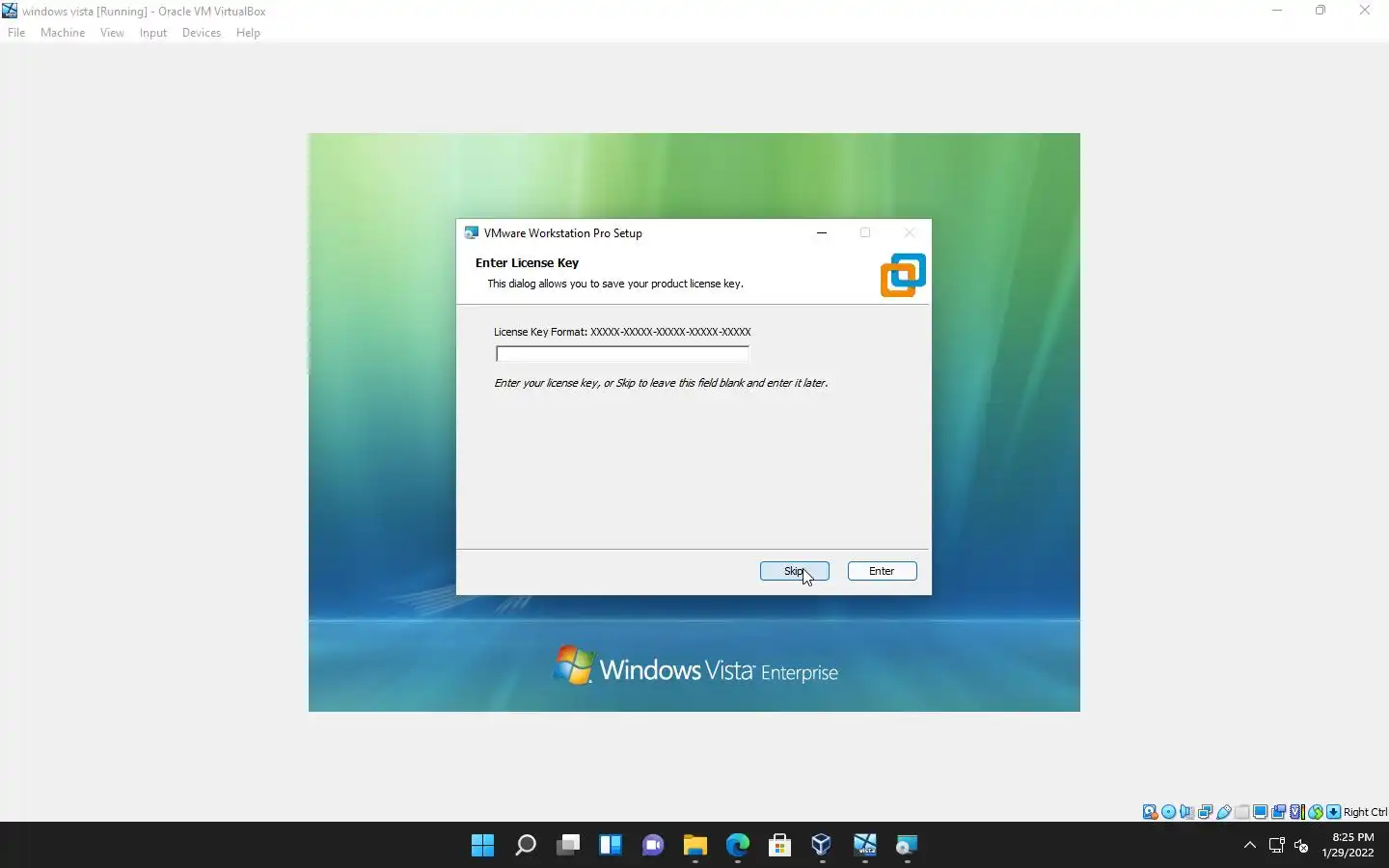This screenshot has width=1389, height=868.
Task: Open the Devices menu
Action: (201, 33)
